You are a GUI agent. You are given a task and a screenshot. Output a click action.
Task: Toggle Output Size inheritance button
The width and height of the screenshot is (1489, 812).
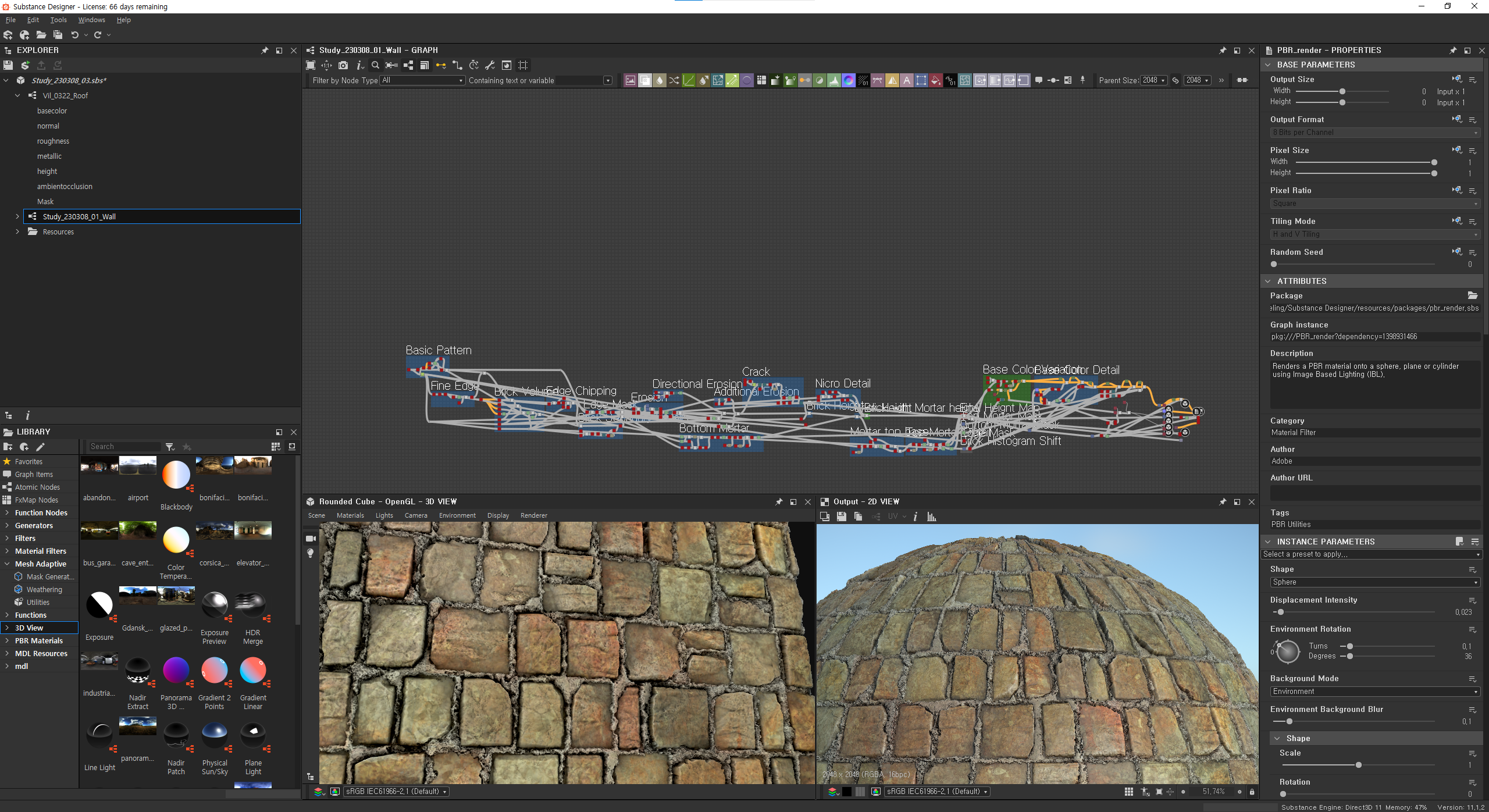1457,79
